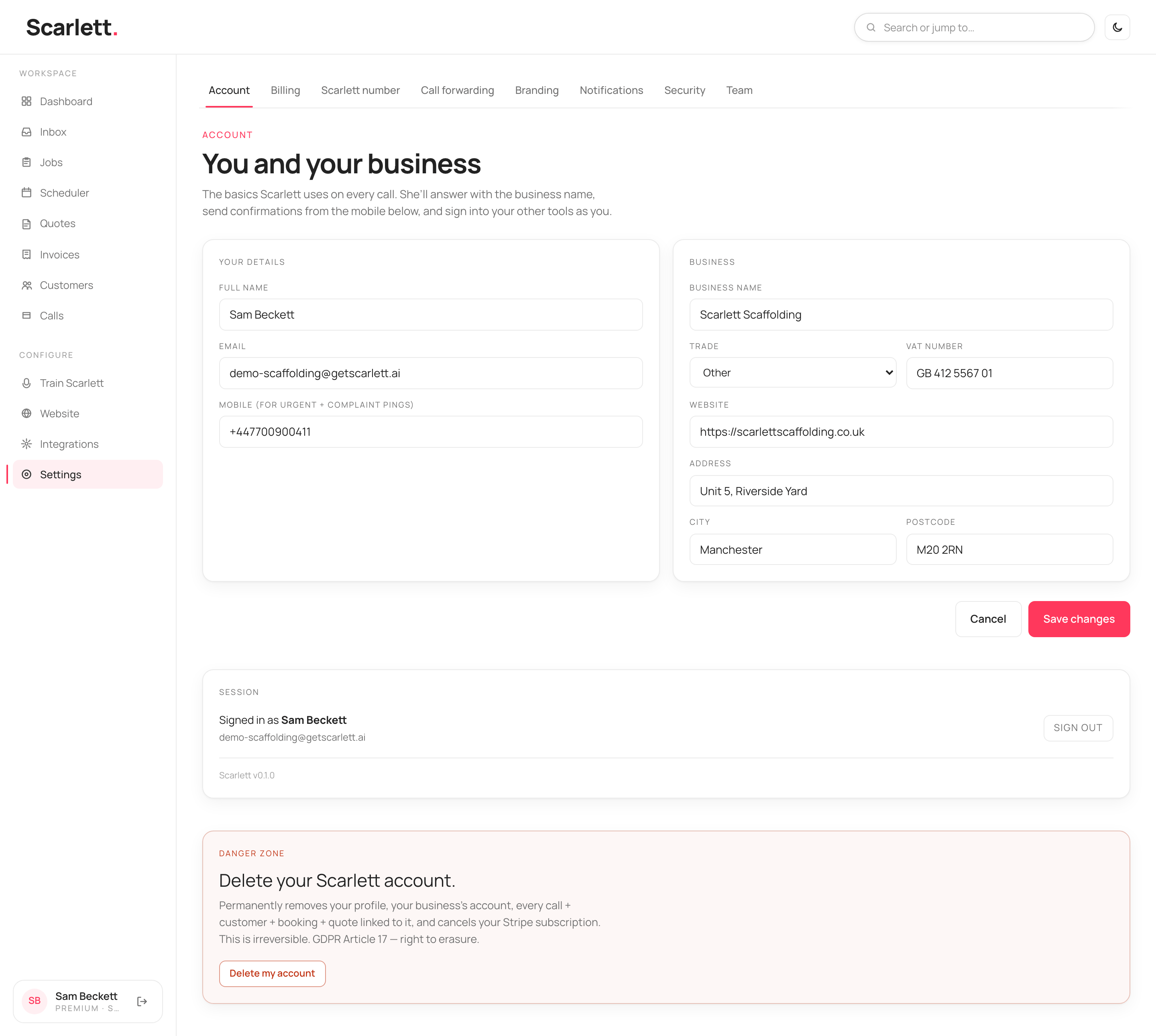Image resolution: width=1156 pixels, height=1036 pixels.
Task: Click the Scarlett logo
Action: pyautogui.click(x=72, y=27)
